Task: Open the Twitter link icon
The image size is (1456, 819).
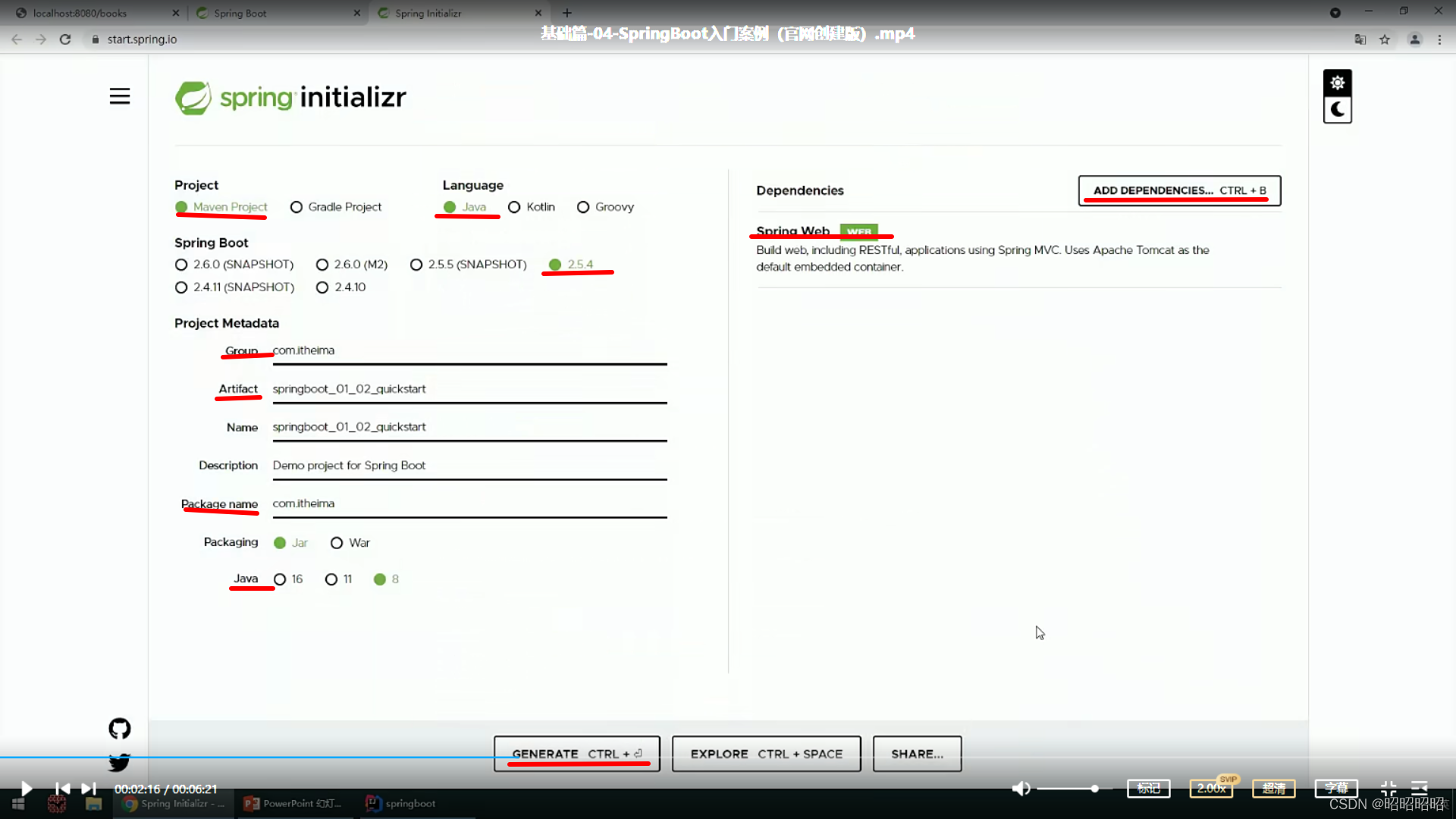Action: pyautogui.click(x=120, y=762)
